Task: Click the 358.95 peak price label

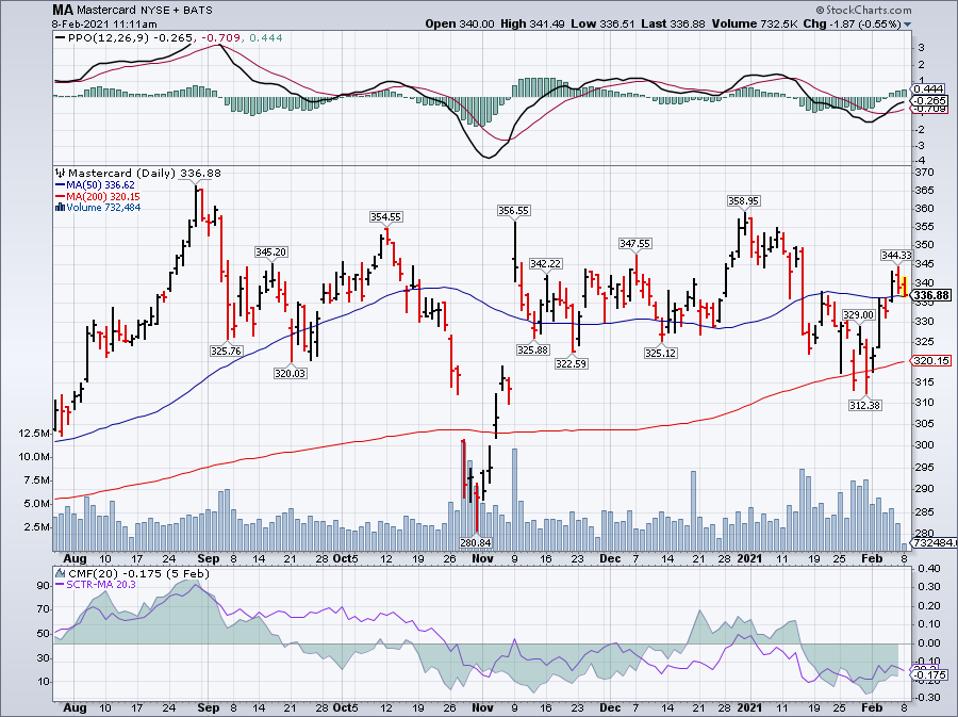Action: pos(744,200)
